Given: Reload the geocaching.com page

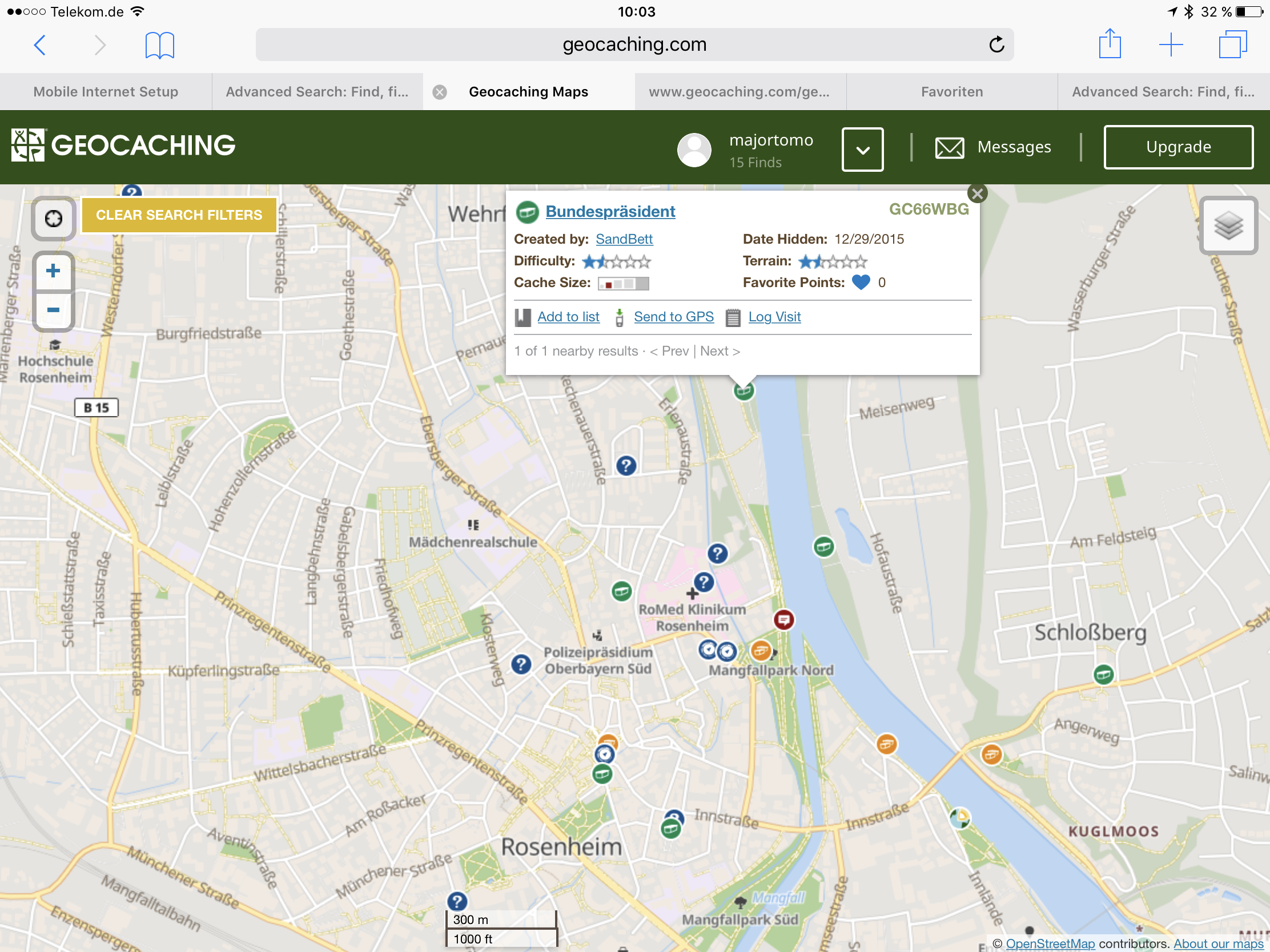Looking at the screenshot, I should click(x=996, y=44).
